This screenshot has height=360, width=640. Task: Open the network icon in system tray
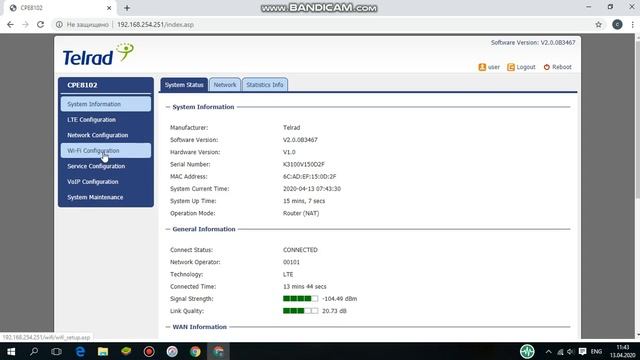(x=560, y=352)
